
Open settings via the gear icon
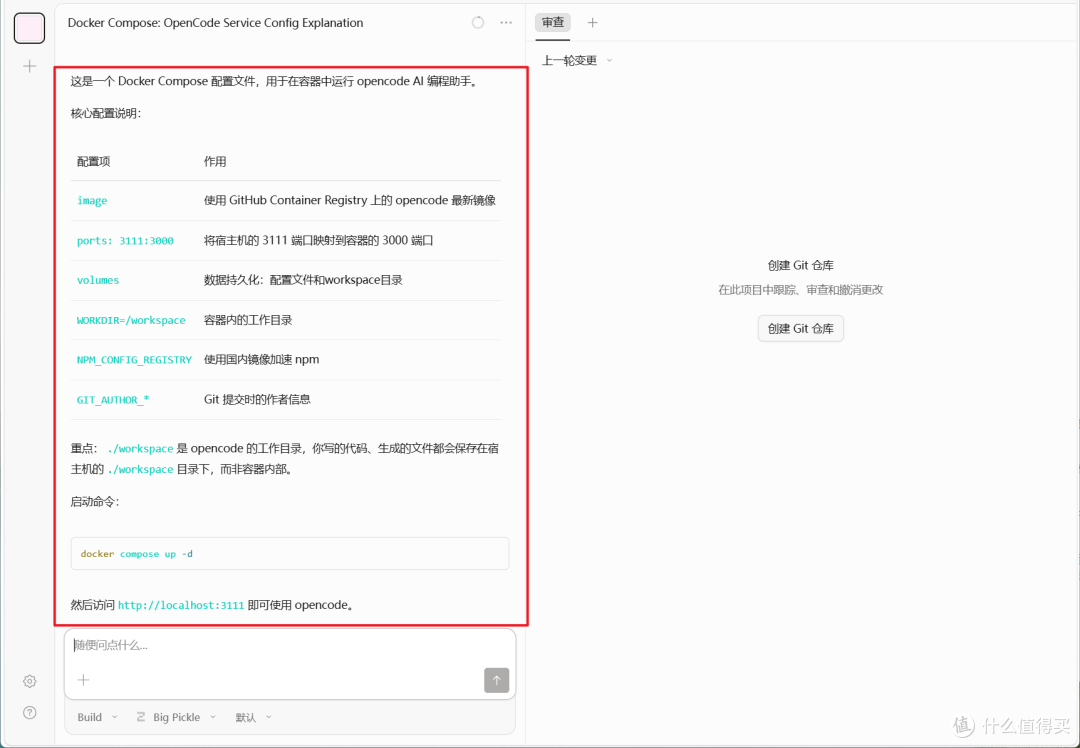tap(30, 681)
